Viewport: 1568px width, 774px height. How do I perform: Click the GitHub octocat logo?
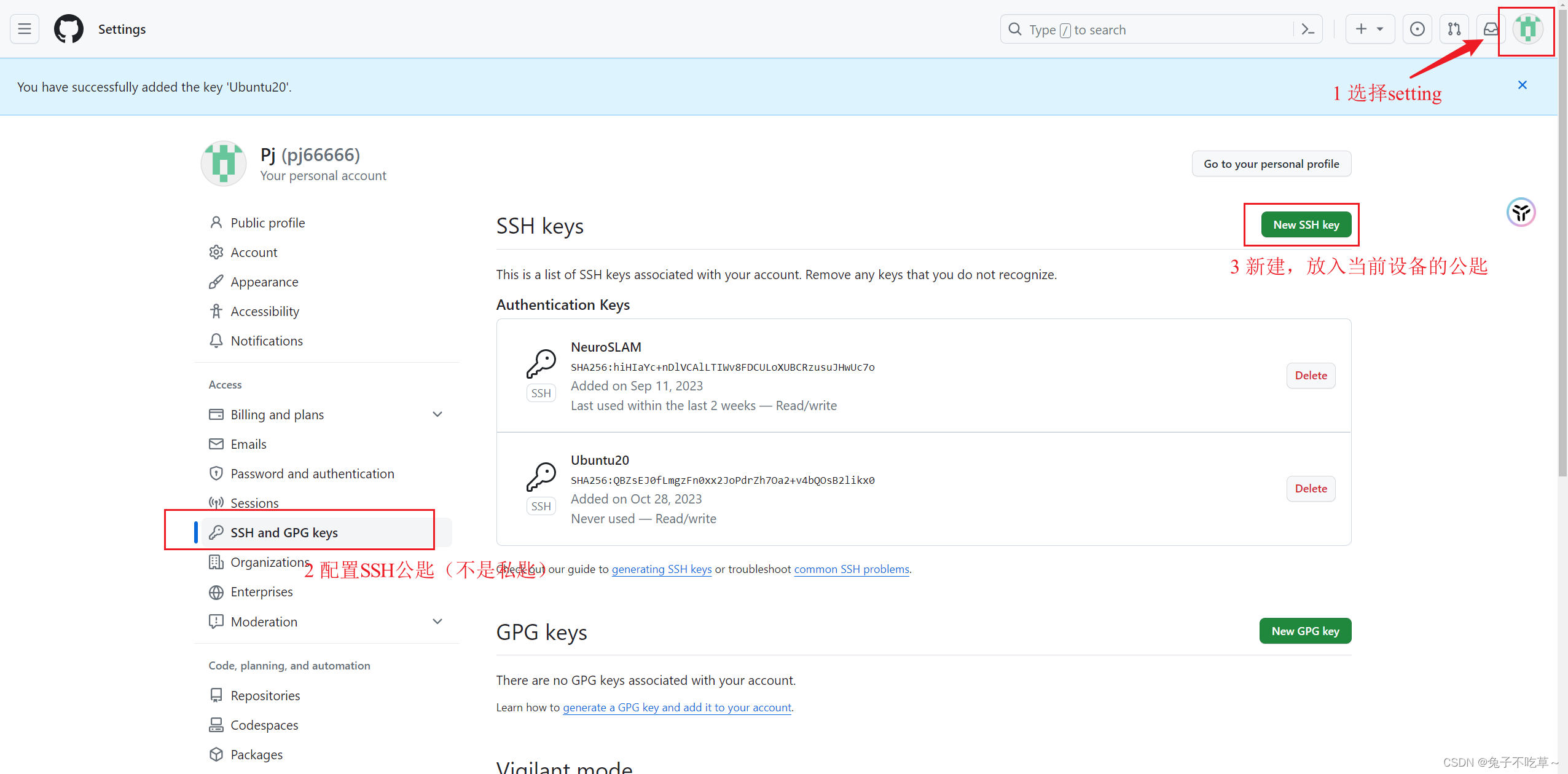coord(68,28)
